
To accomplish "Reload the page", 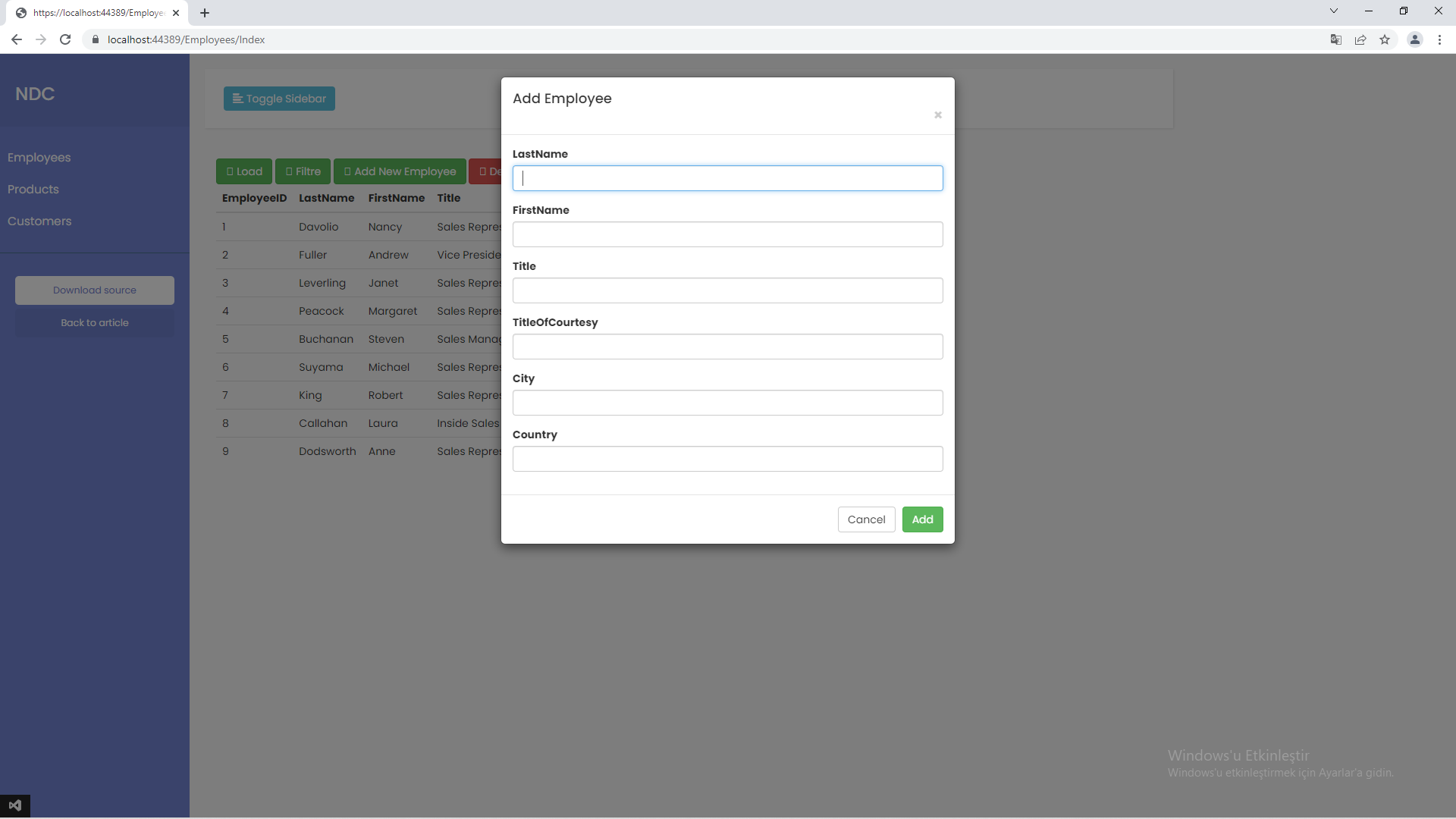I will point(65,39).
